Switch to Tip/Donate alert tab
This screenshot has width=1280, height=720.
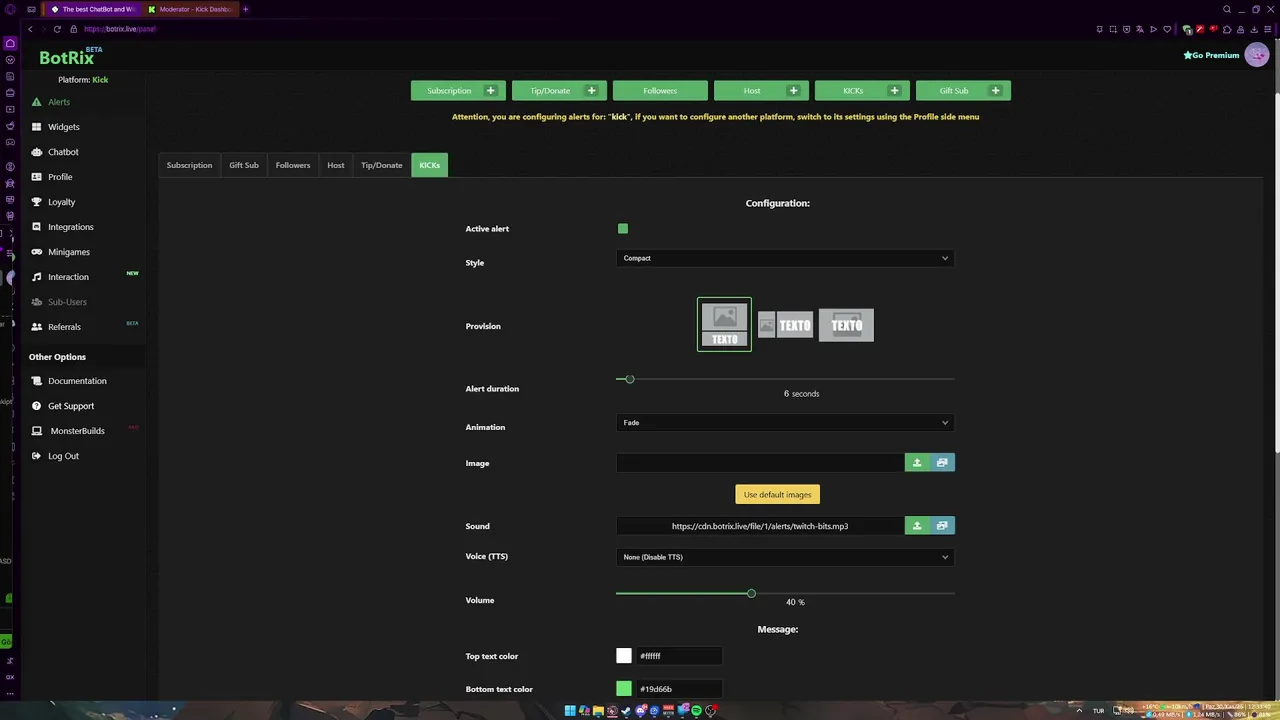(381, 165)
